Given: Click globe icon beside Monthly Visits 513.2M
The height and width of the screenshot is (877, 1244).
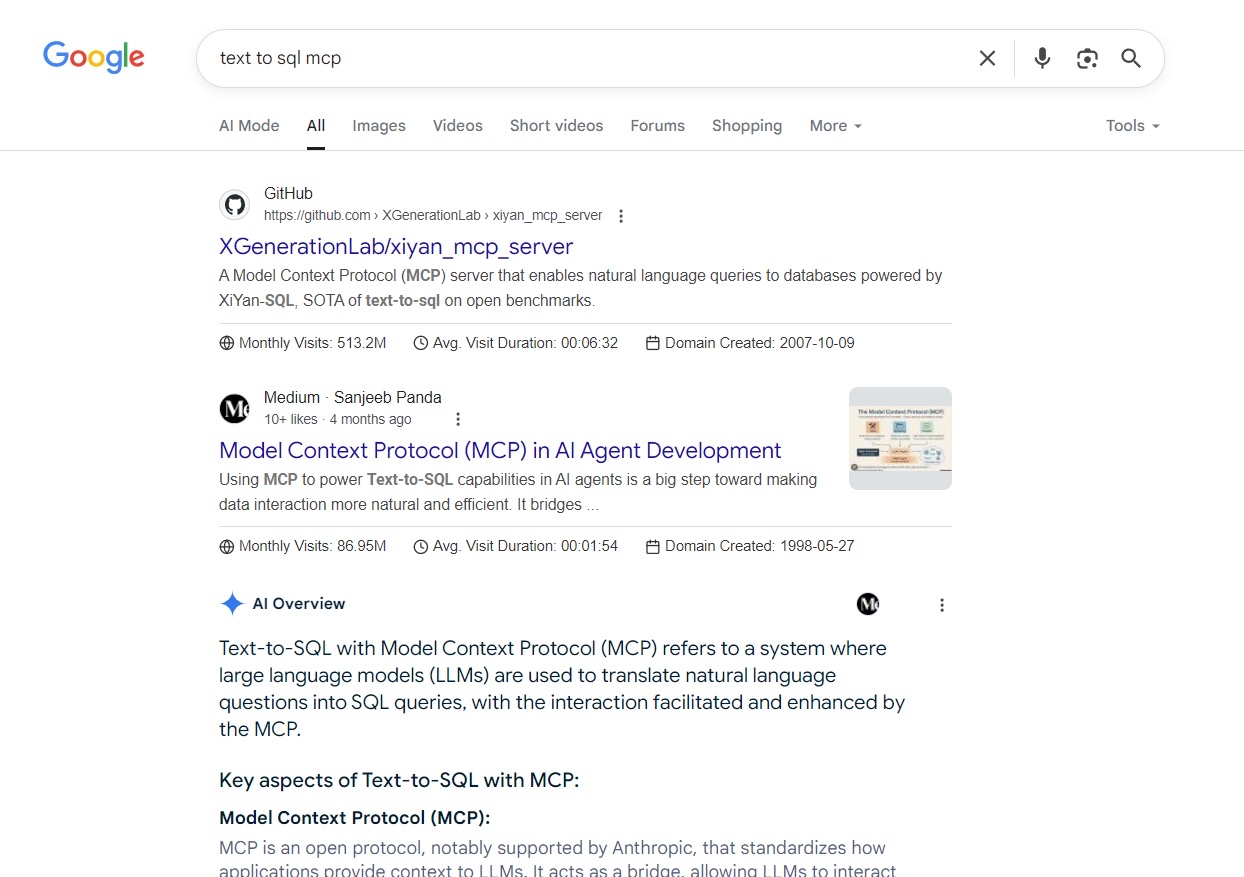Looking at the screenshot, I should click(x=227, y=343).
